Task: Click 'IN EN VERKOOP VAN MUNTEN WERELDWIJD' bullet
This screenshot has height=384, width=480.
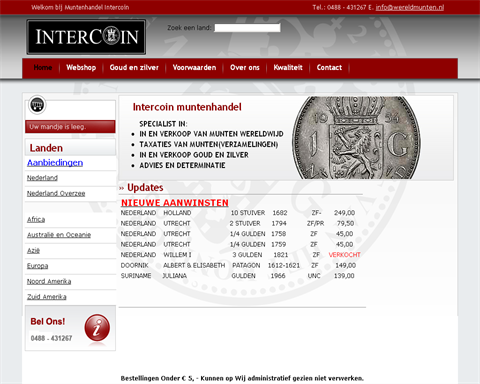Action: click(211, 134)
